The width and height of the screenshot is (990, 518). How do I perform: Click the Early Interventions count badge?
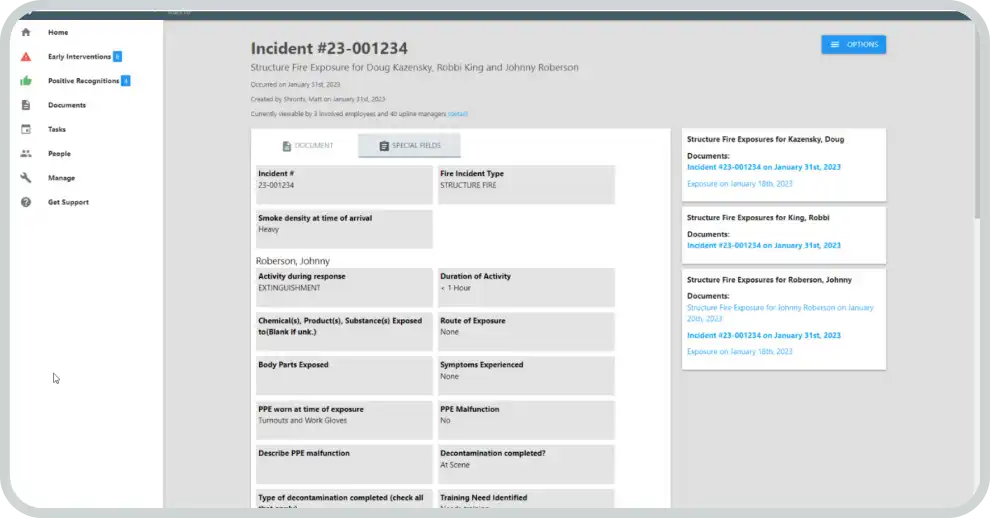point(117,57)
